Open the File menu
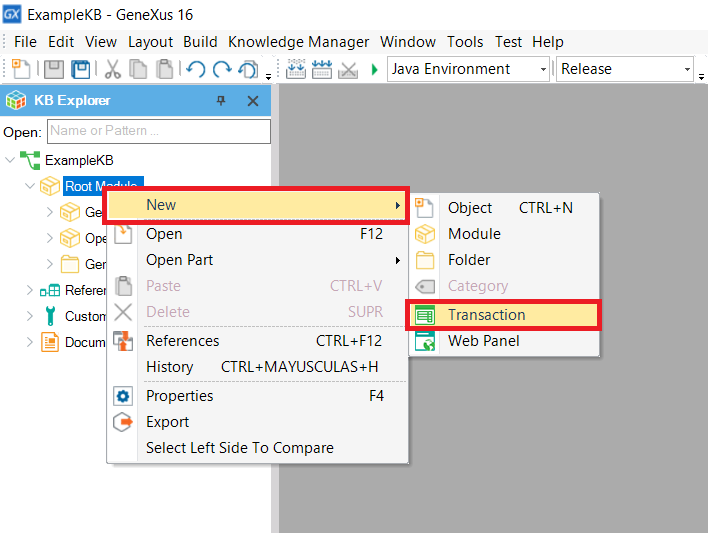Image resolution: width=708 pixels, height=533 pixels. [25, 42]
